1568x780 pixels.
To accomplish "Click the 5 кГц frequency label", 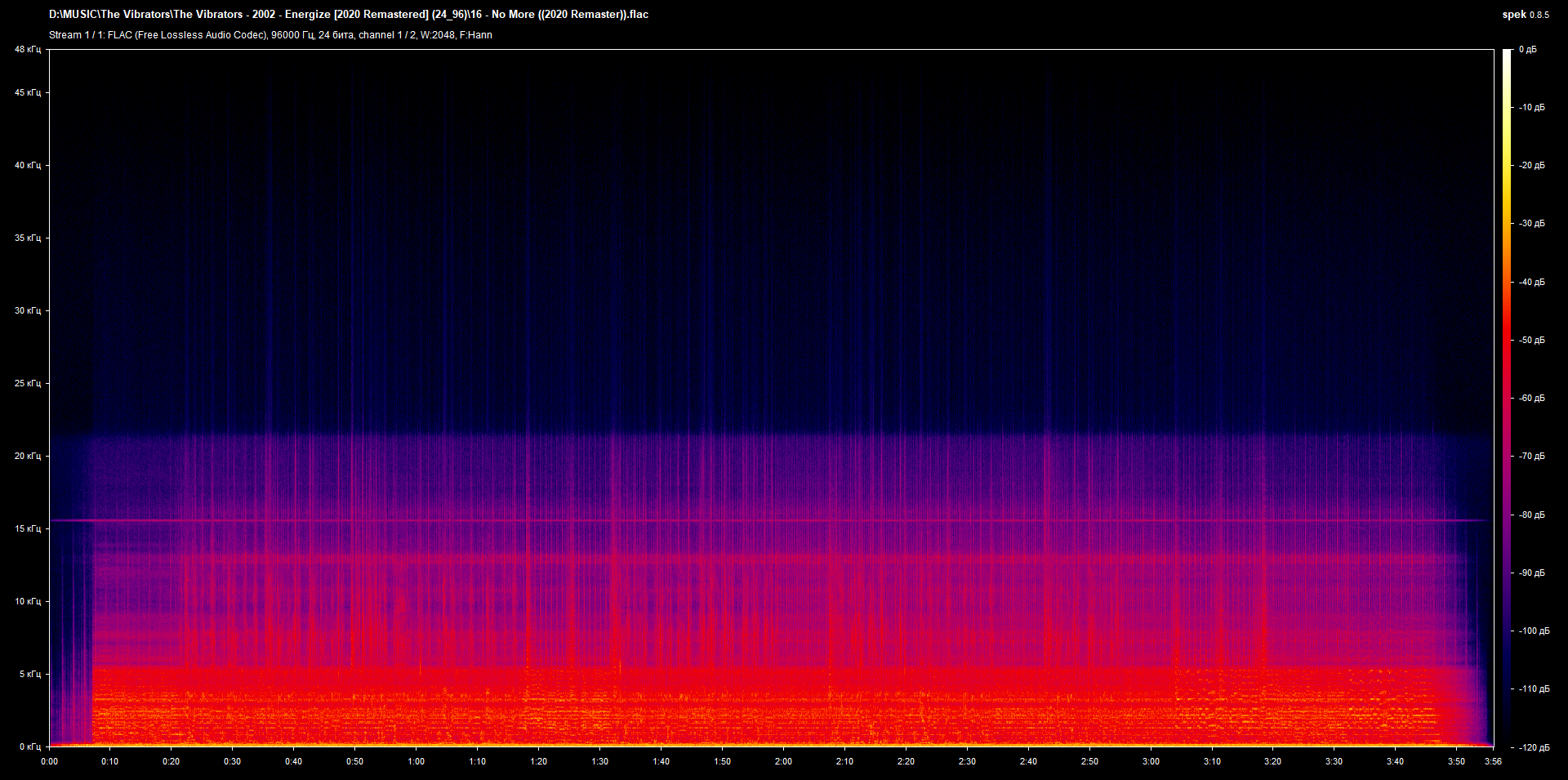I will 29,674.
